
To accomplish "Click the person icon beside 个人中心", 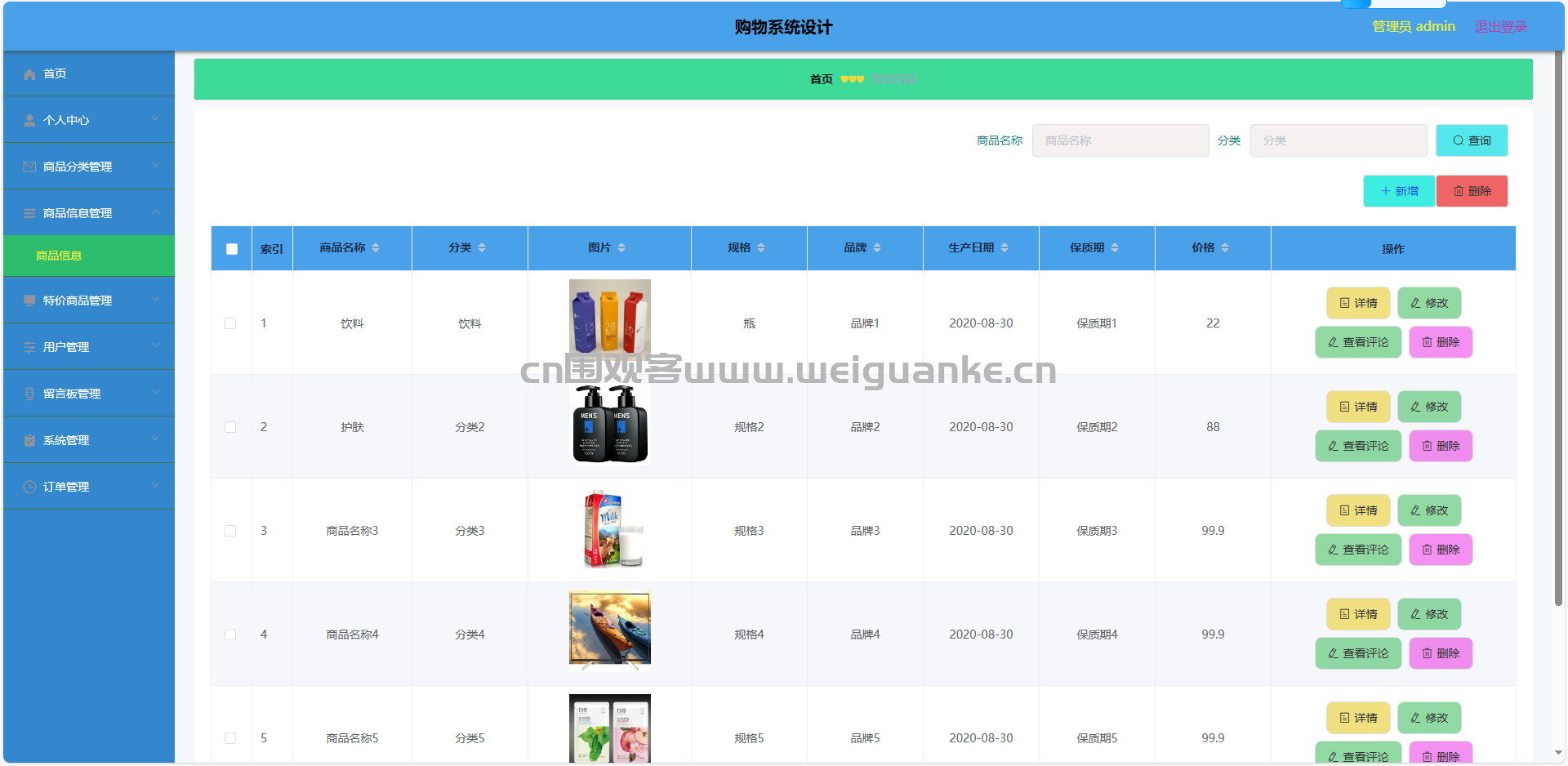I will [29, 121].
